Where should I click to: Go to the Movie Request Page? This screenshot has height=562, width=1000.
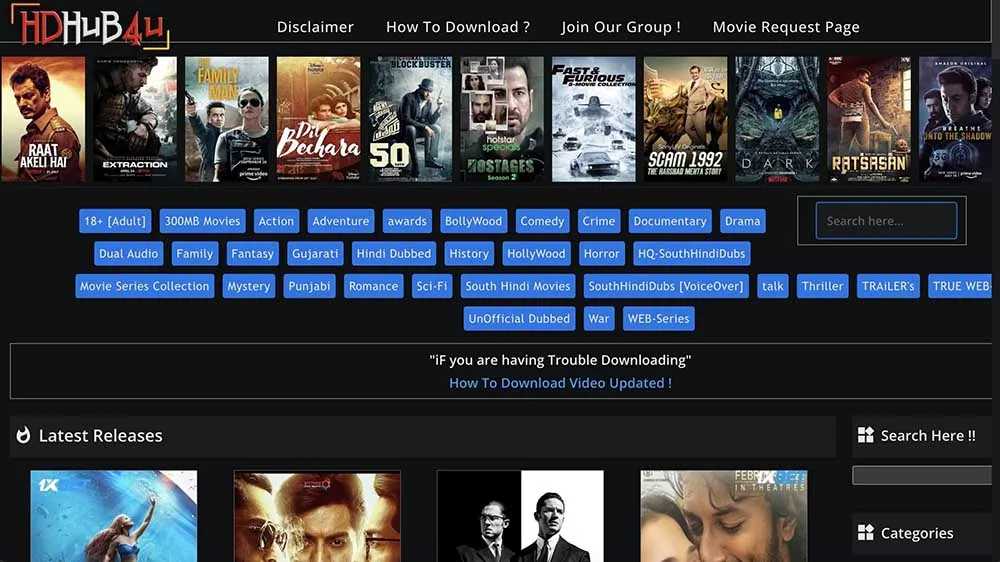coord(785,27)
